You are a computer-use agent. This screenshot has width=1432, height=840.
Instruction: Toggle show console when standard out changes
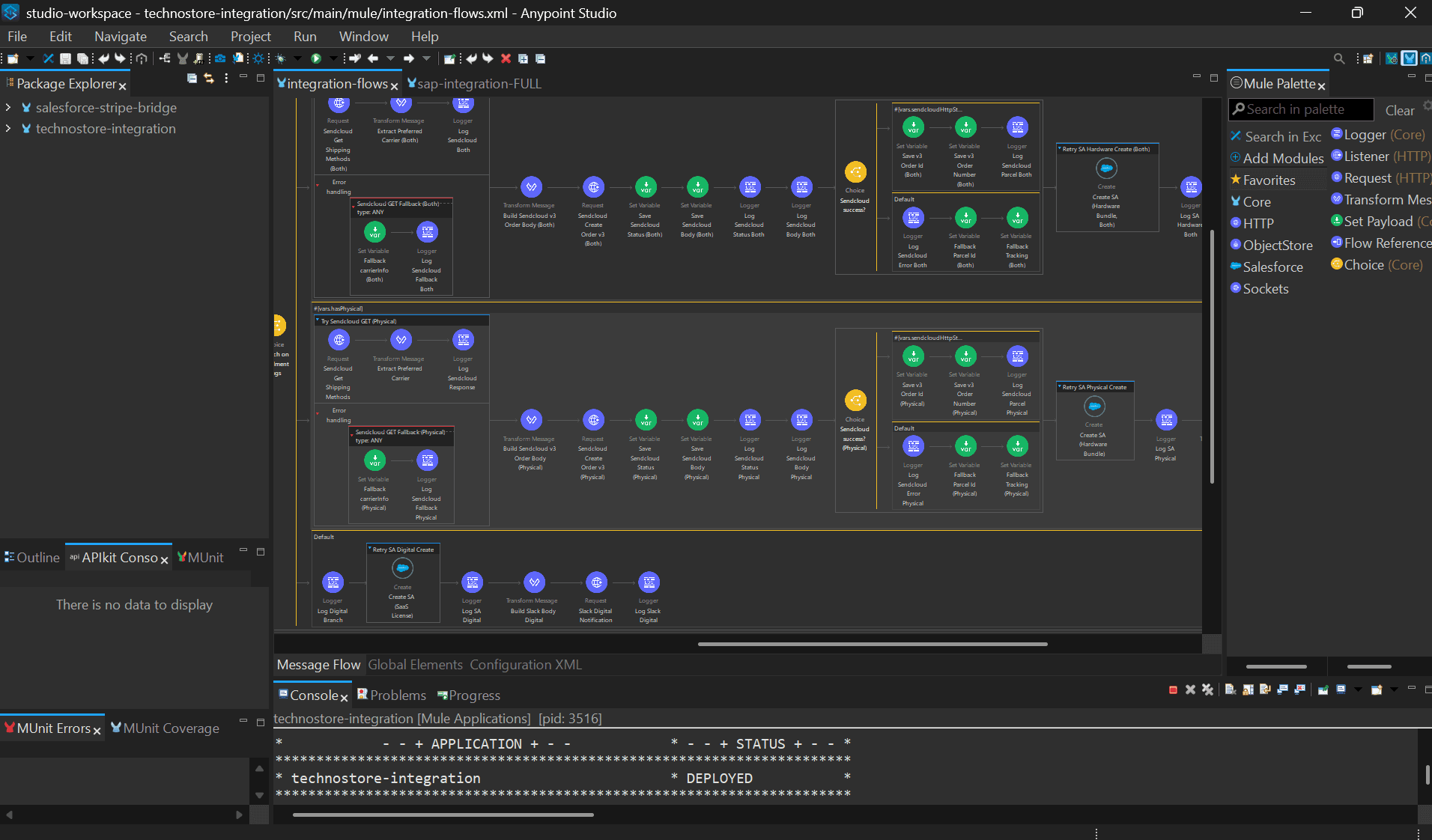[1282, 690]
